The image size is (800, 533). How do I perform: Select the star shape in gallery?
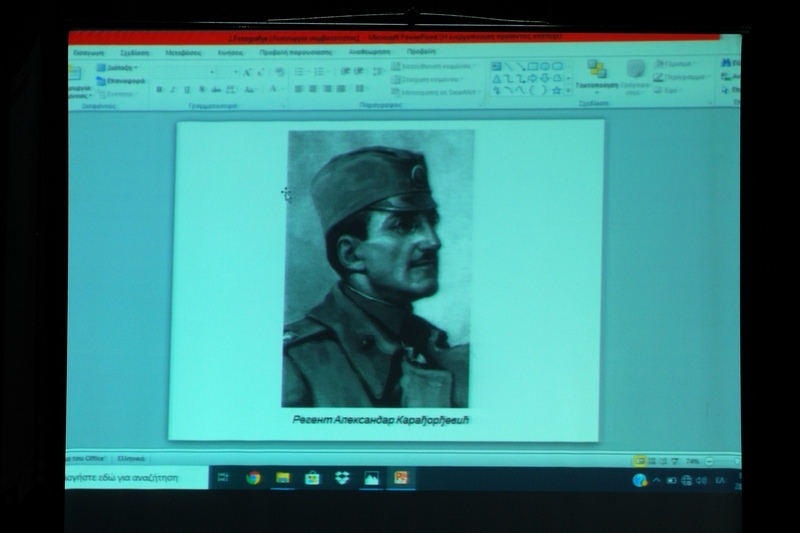tap(557, 90)
